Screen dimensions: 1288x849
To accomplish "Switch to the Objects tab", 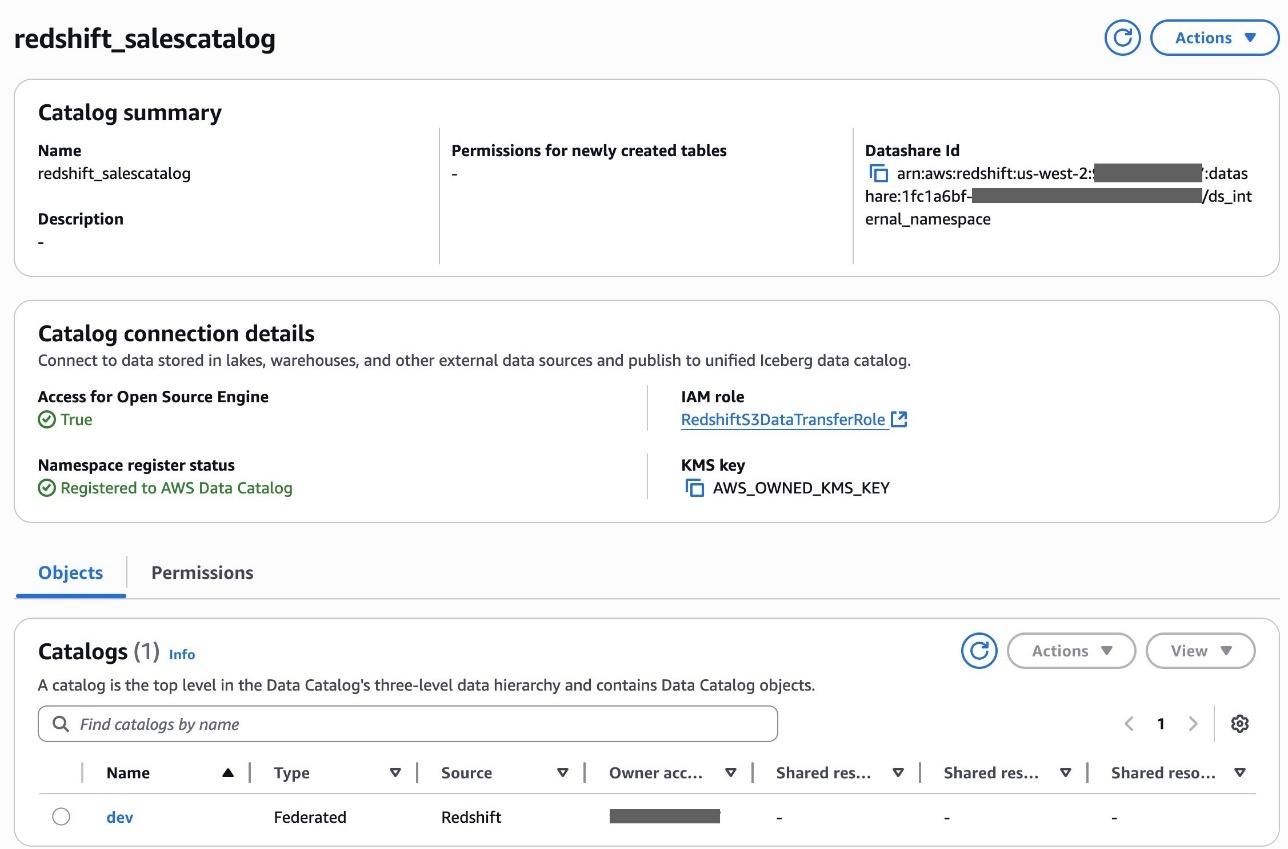I will pyautogui.click(x=71, y=573).
